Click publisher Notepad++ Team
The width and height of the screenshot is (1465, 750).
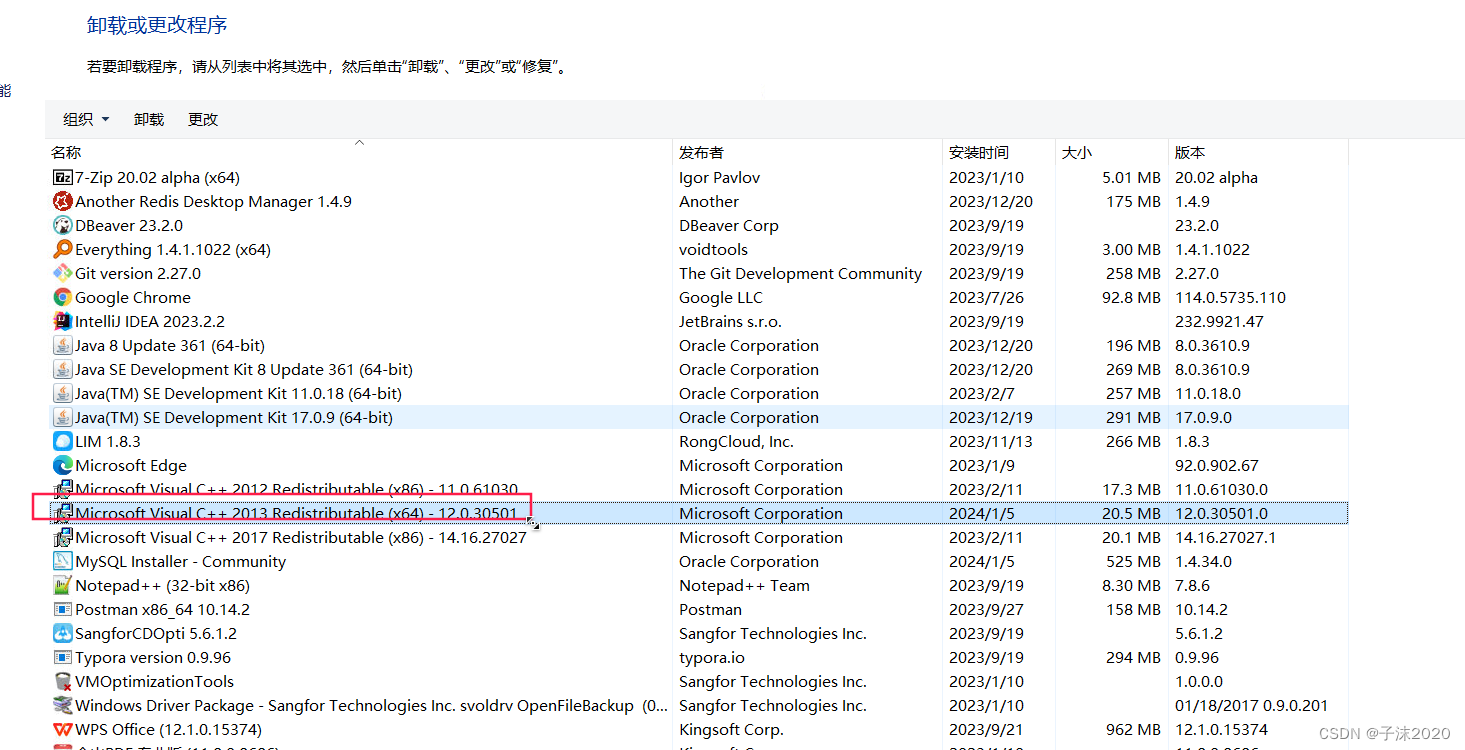[x=744, y=585]
